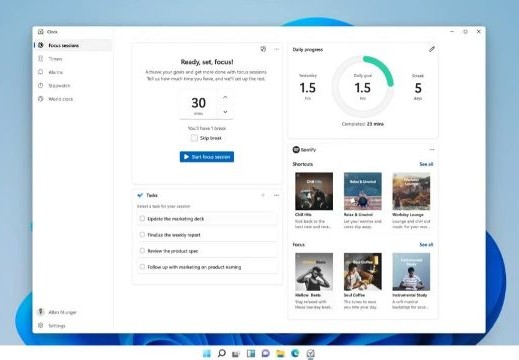The image size is (519, 360).
Task: Click the Yesterday 1.5 hours value
Action: [307, 88]
